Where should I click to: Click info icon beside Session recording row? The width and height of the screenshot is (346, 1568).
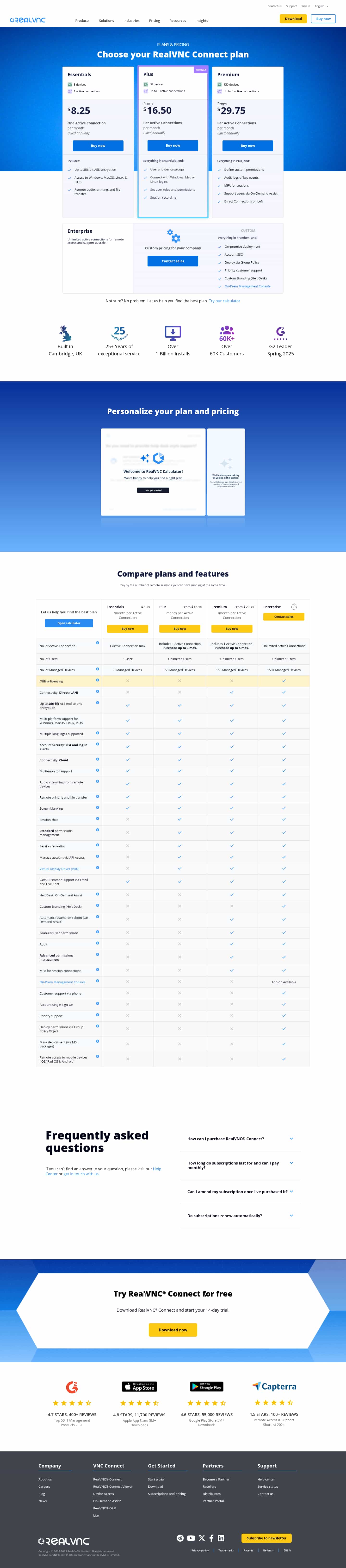click(x=97, y=845)
